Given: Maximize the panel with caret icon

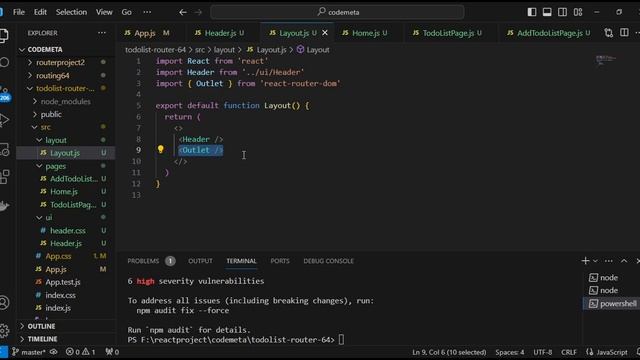Looking at the screenshot, I should (x=624, y=261).
